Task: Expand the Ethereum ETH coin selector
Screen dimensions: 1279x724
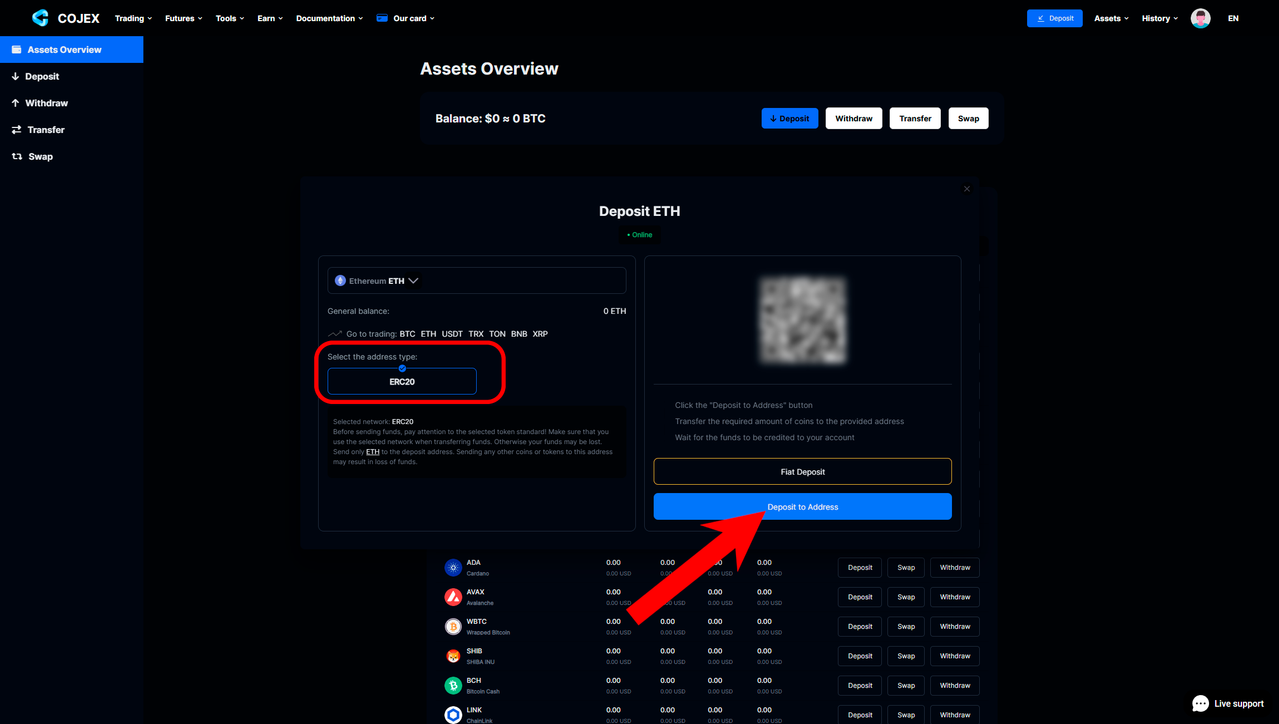Action: point(477,281)
